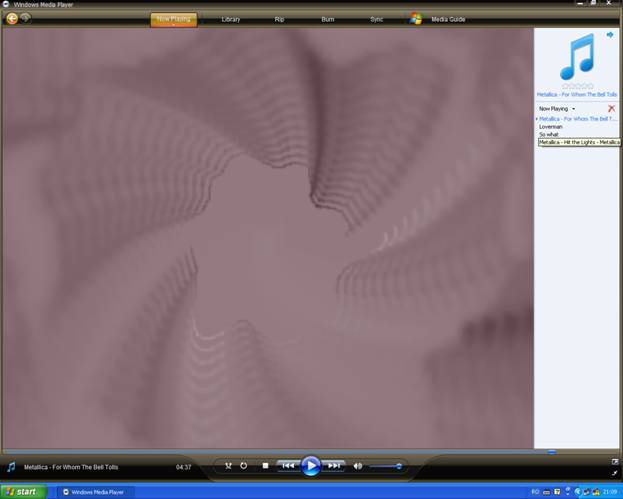Mute the sound with speaker icon
This screenshot has height=499, width=623.
point(358,466)
